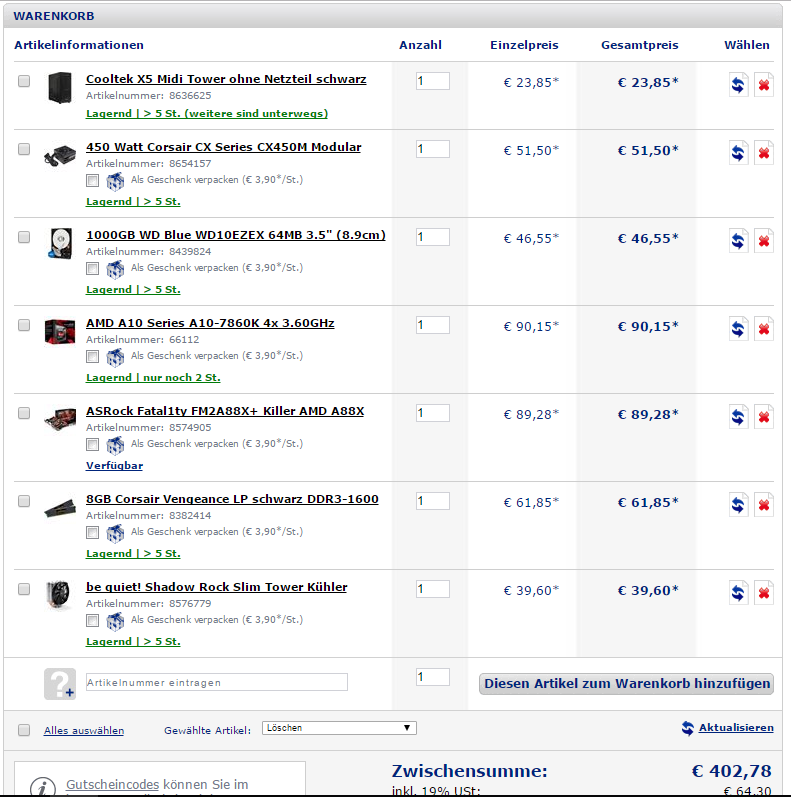This screenshot has height=797, width=791.
Task: Select the 1000GB WD Blue item checkbox
Action: pyautogui.click(x=24, y=237)
